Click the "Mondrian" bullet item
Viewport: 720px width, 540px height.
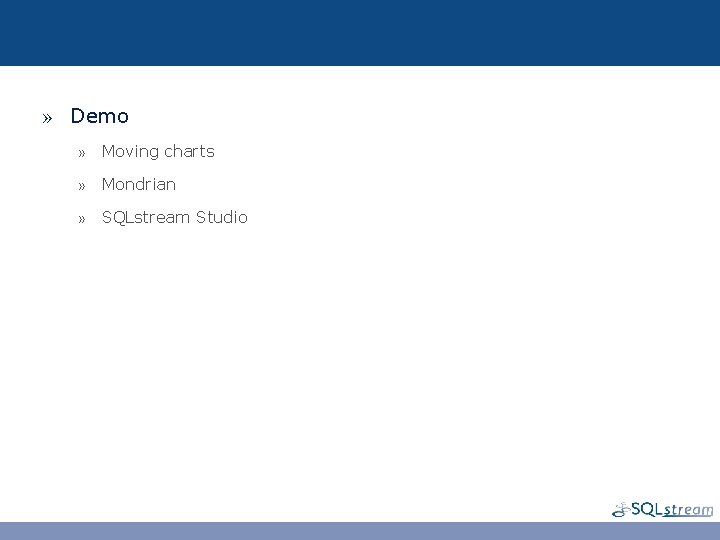point(139,185)
